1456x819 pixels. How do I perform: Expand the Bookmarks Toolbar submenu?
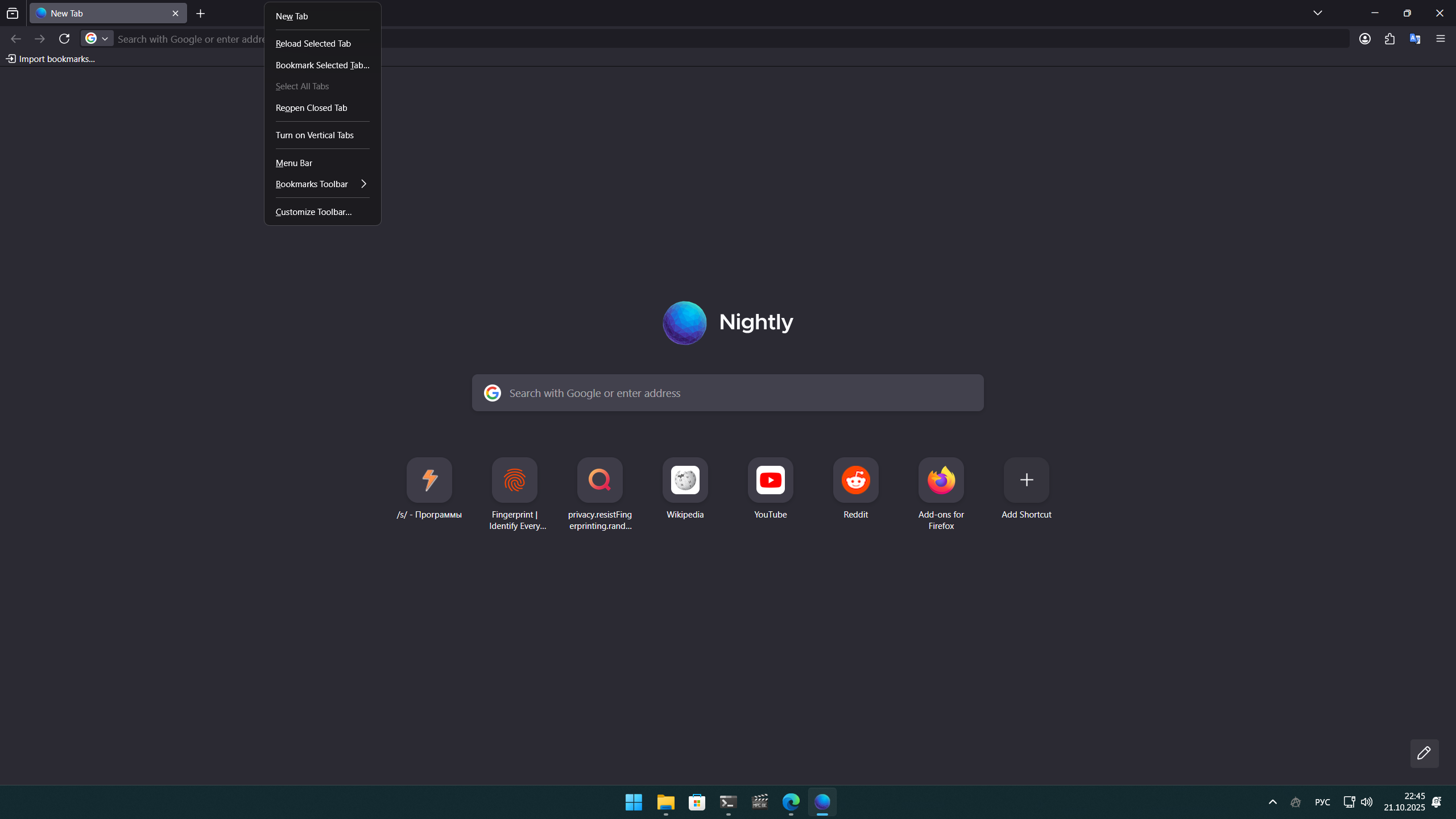(x=321, y=184)
